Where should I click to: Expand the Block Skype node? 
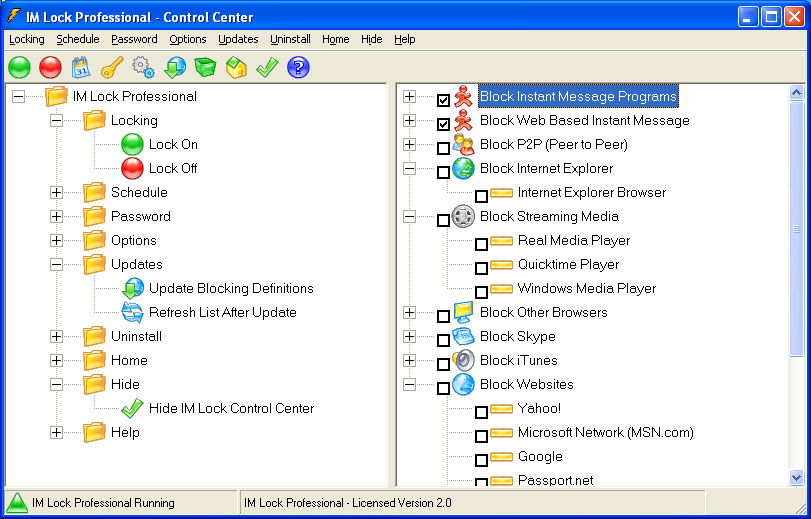pos(409,336)
